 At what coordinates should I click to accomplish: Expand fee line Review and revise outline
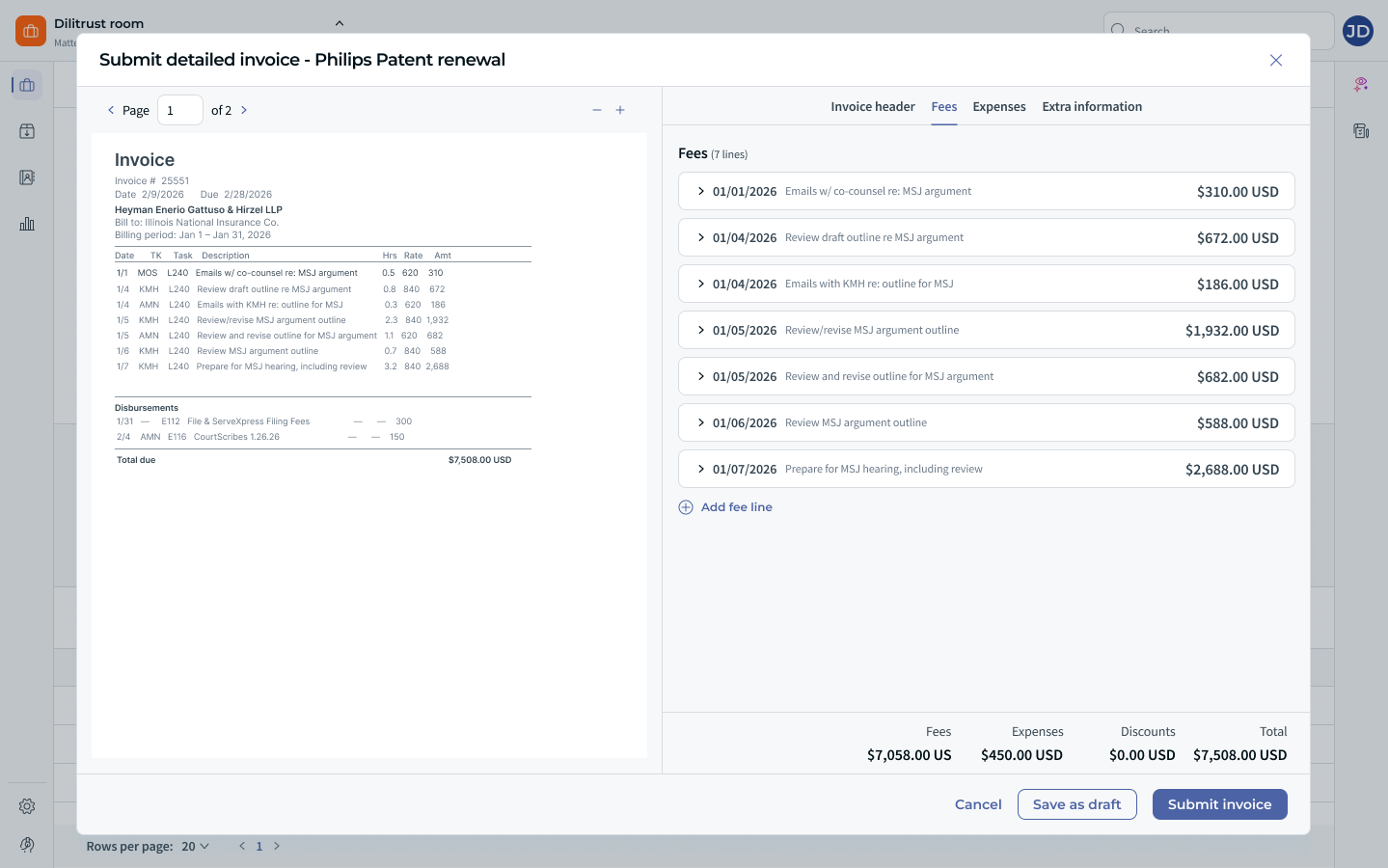coord(701,376)
